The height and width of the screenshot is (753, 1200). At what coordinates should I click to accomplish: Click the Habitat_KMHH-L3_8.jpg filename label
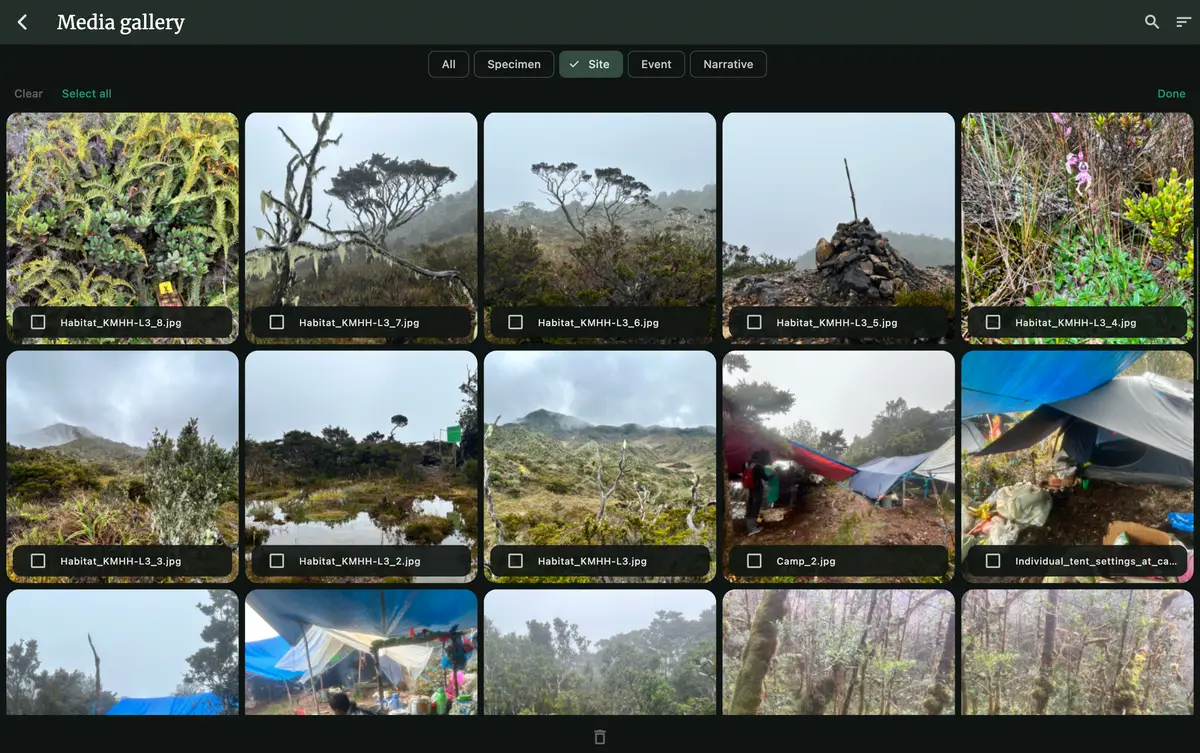[x=121, y=323]
